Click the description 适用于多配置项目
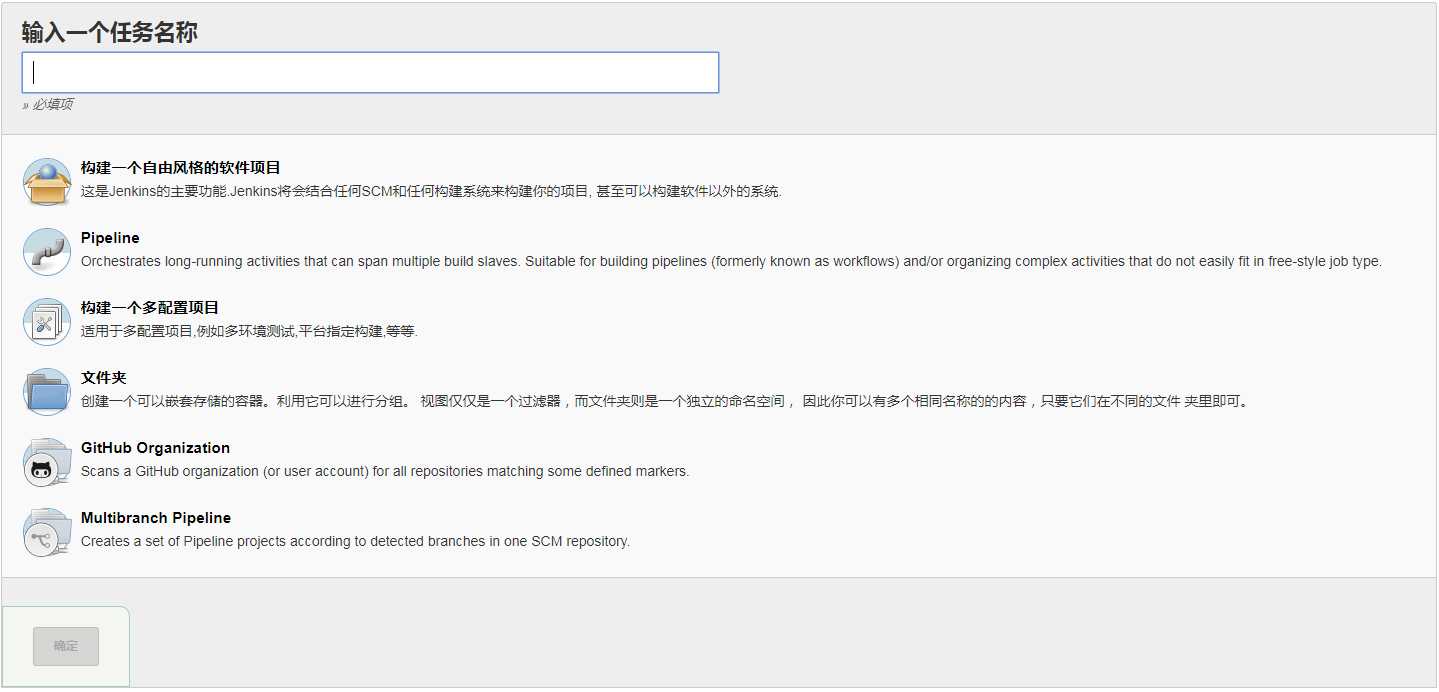1439x692 pixels. 249,332
